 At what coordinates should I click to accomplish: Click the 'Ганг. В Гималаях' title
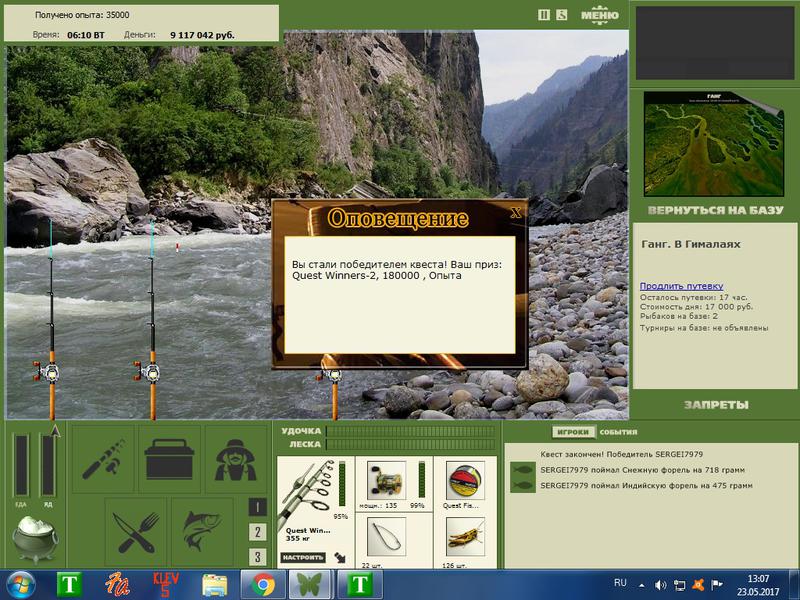690,244
